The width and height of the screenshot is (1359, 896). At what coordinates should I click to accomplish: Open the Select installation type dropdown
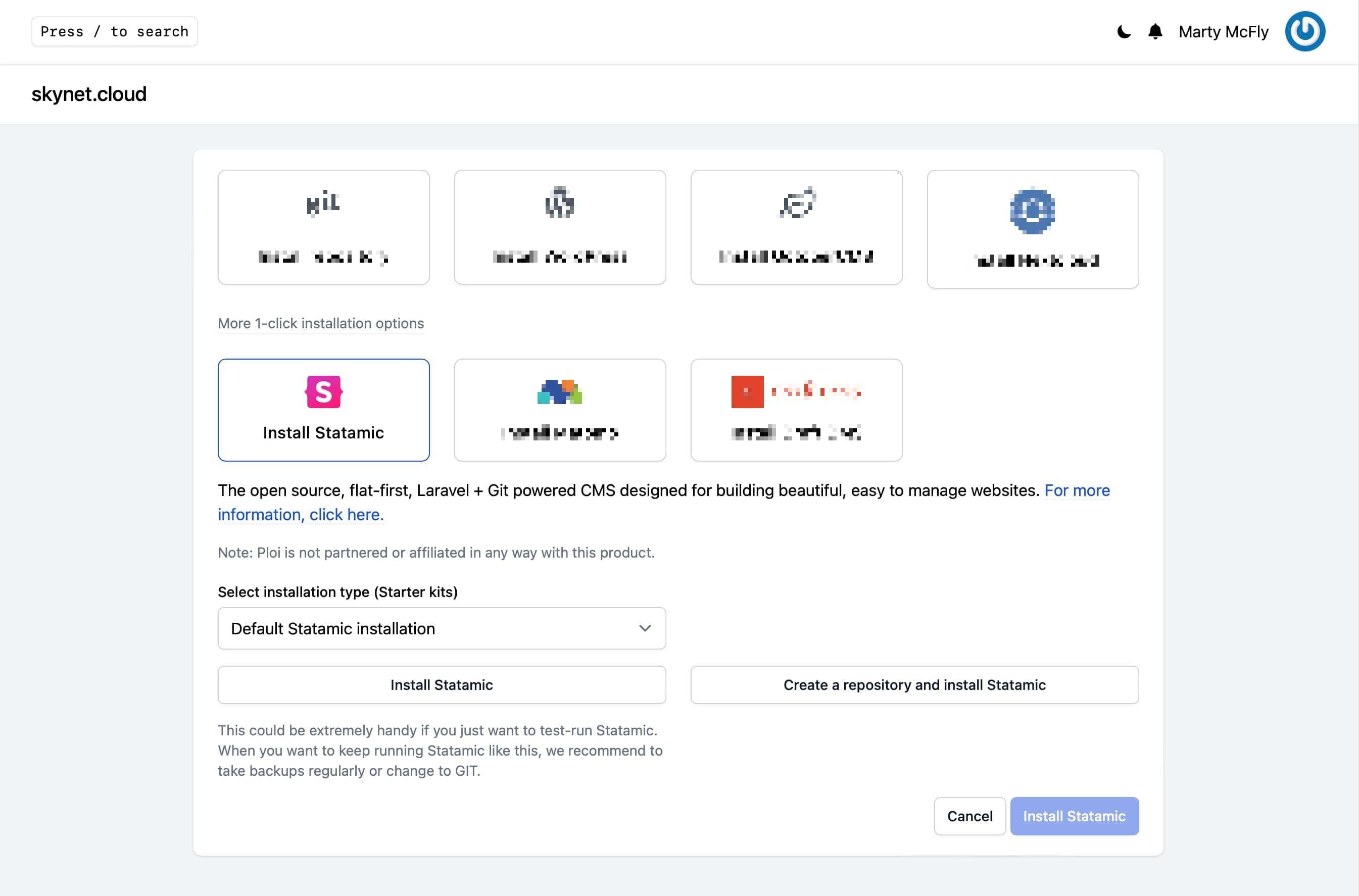click(441, 629)
